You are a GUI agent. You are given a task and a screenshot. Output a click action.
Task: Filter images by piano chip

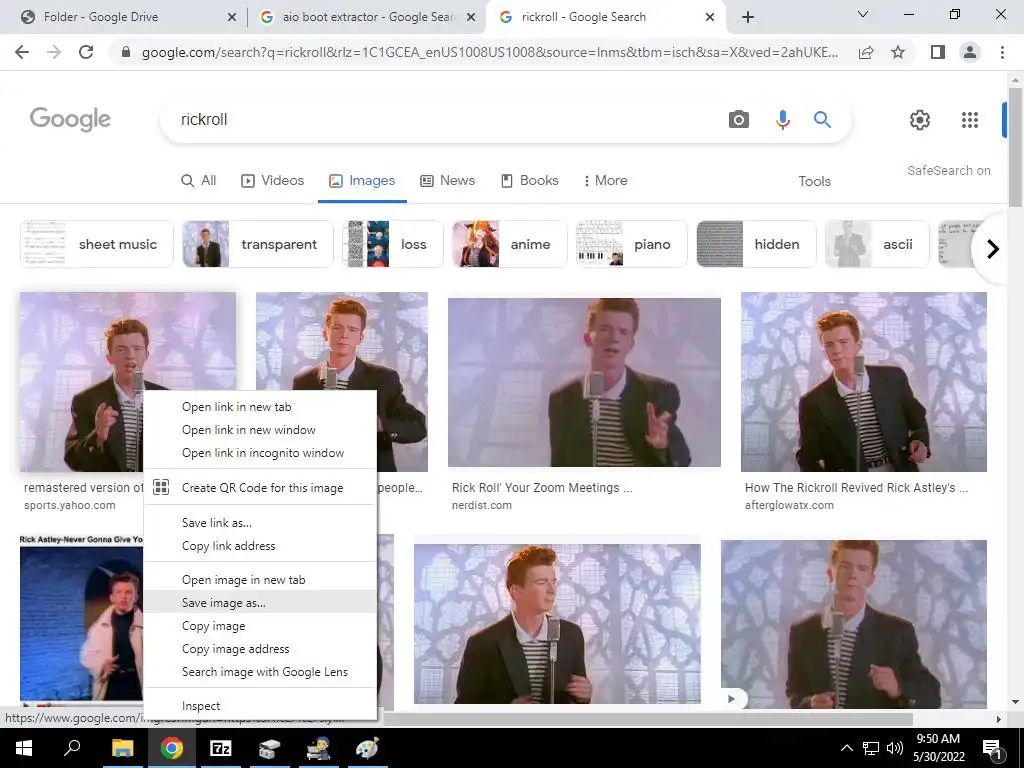tap(632, 244)
